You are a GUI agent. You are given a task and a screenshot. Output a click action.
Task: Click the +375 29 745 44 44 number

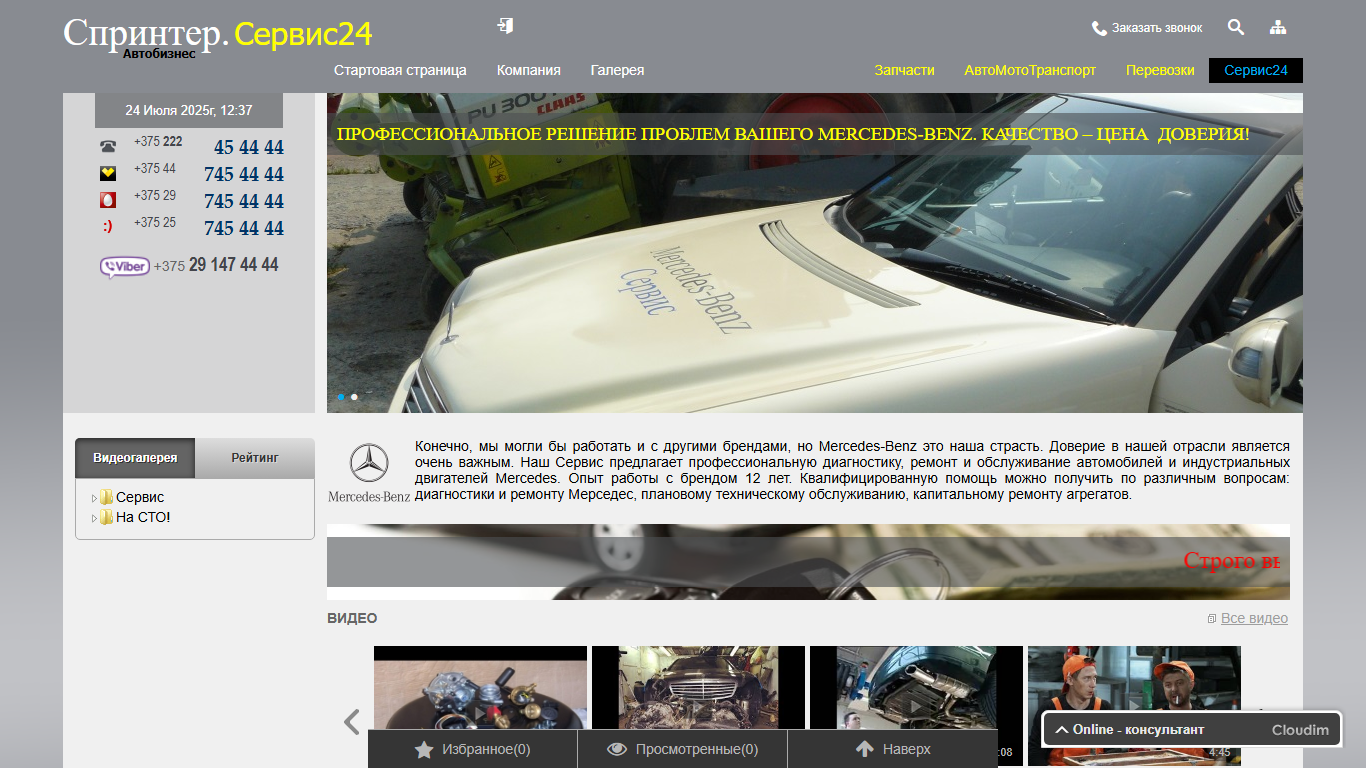click(x=208, y=200)
